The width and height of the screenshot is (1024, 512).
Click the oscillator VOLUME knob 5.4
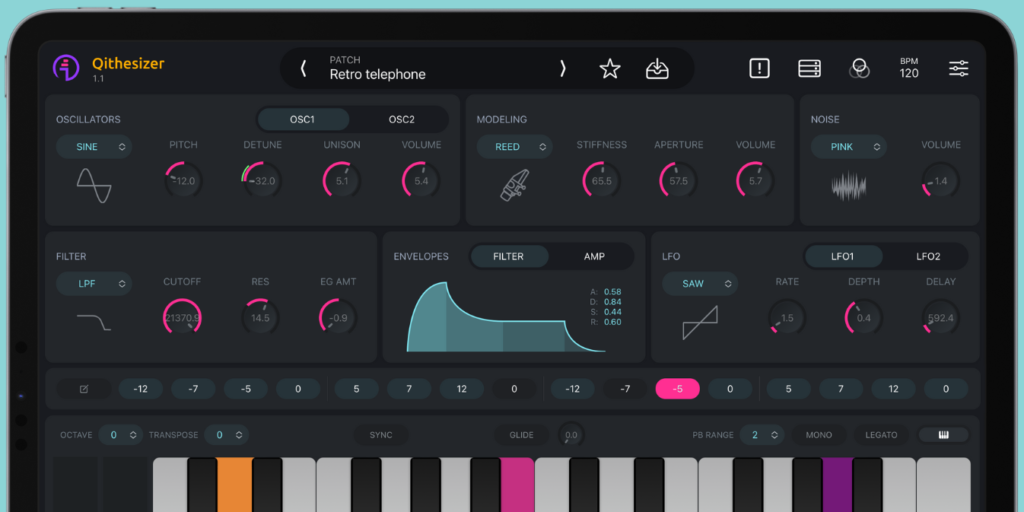[x=421, y=180]
